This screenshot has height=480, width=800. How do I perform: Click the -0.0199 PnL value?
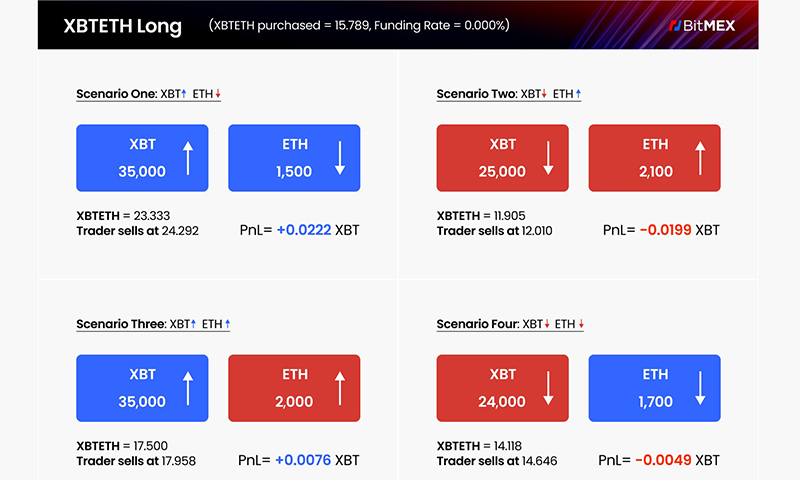pyautogui.click(x=666, y=230)
